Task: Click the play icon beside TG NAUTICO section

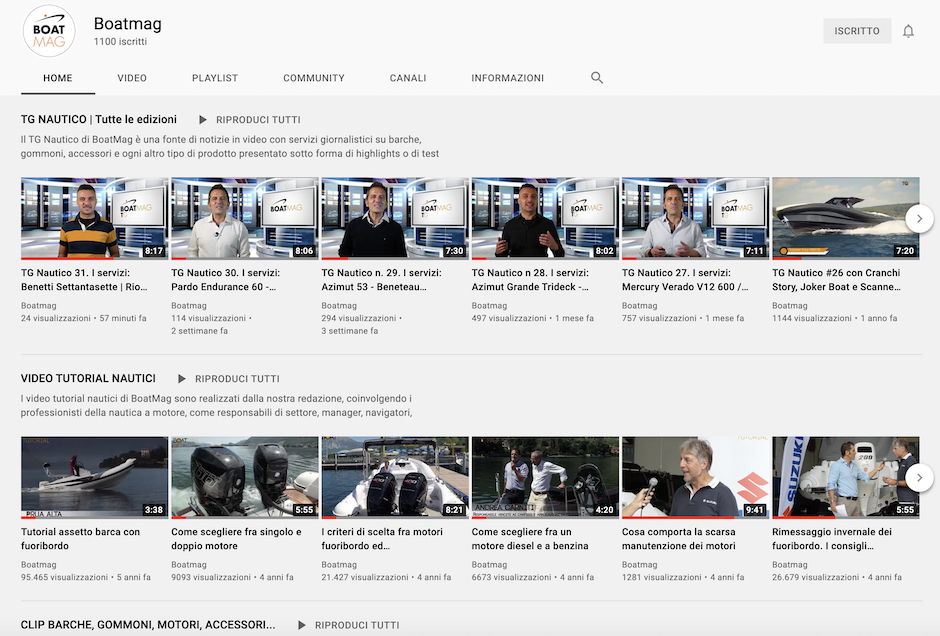Action: coord(203,120)
